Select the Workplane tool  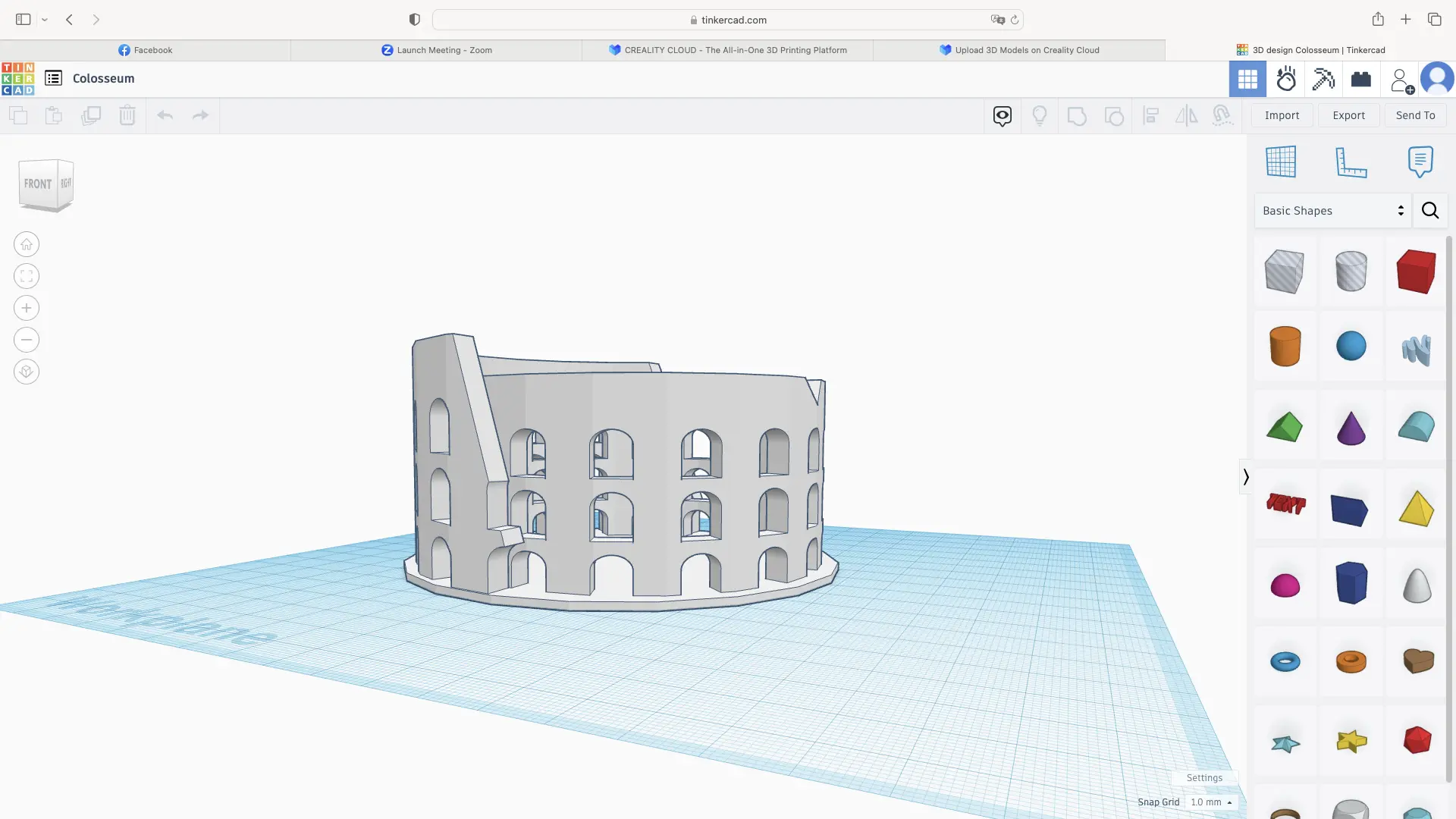click(x=1281, y=162)
